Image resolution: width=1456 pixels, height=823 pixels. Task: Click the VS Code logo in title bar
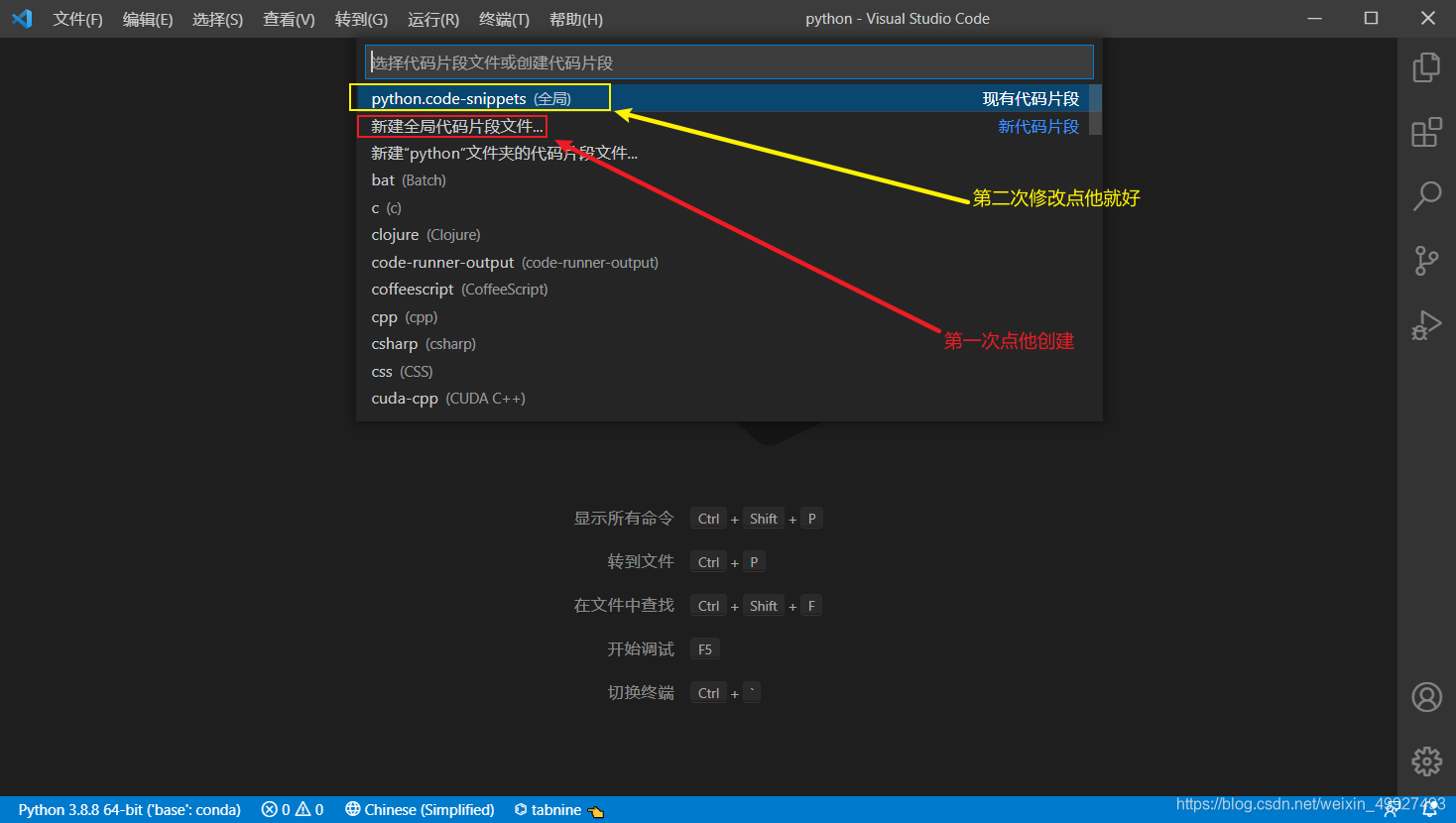coord(22,19)
